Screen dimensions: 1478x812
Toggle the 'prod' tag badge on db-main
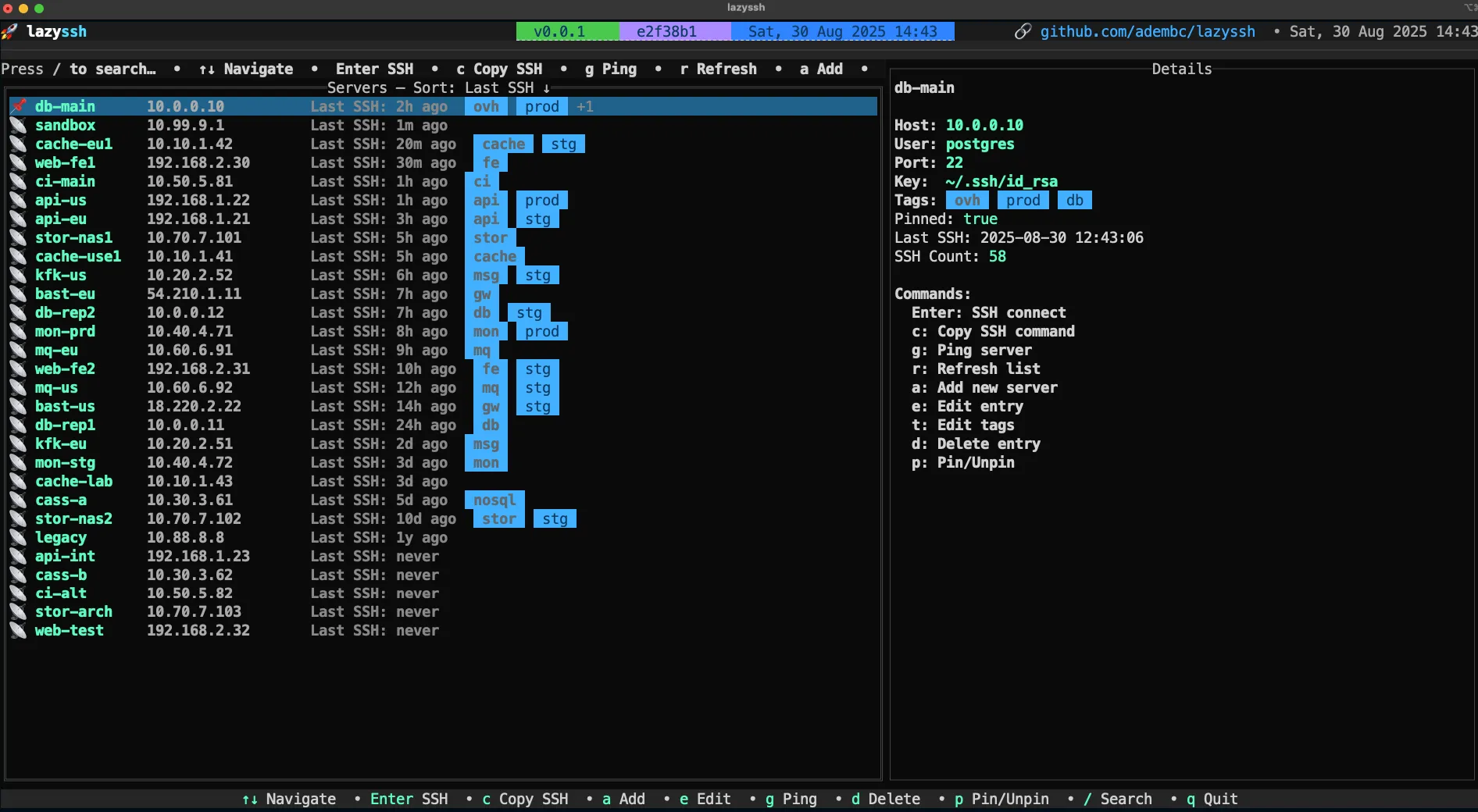[541, 106]
